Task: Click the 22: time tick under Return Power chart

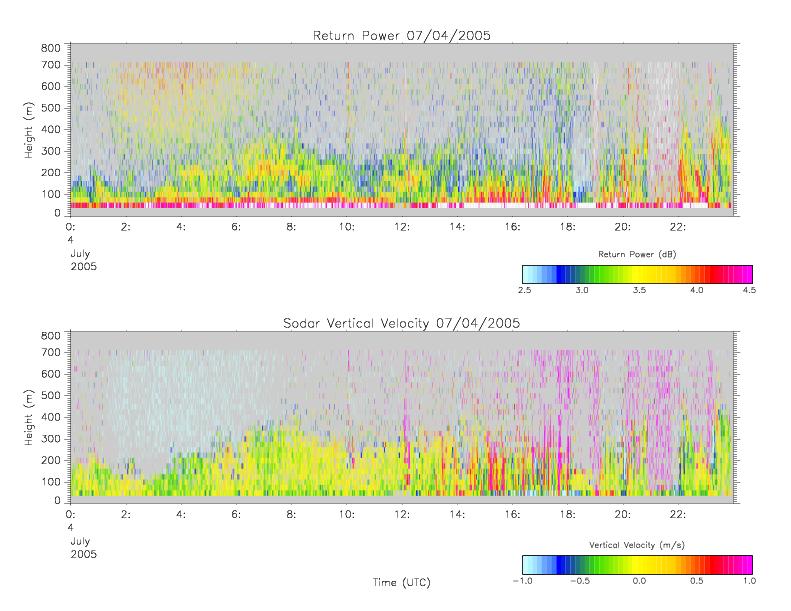Action: pos(677,227)
